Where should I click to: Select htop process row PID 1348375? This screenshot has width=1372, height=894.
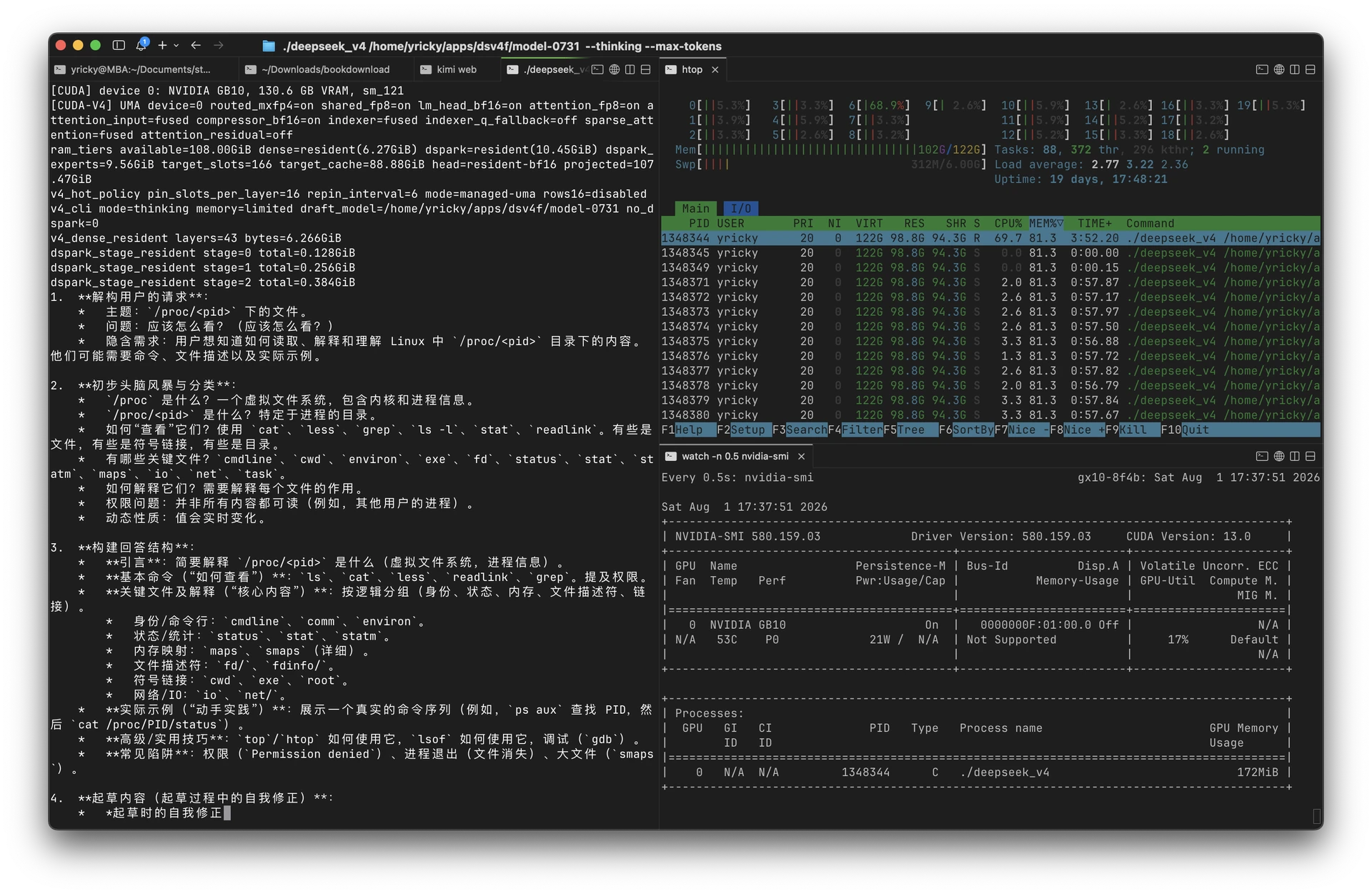pyautogui.click(x=990, y=342)
